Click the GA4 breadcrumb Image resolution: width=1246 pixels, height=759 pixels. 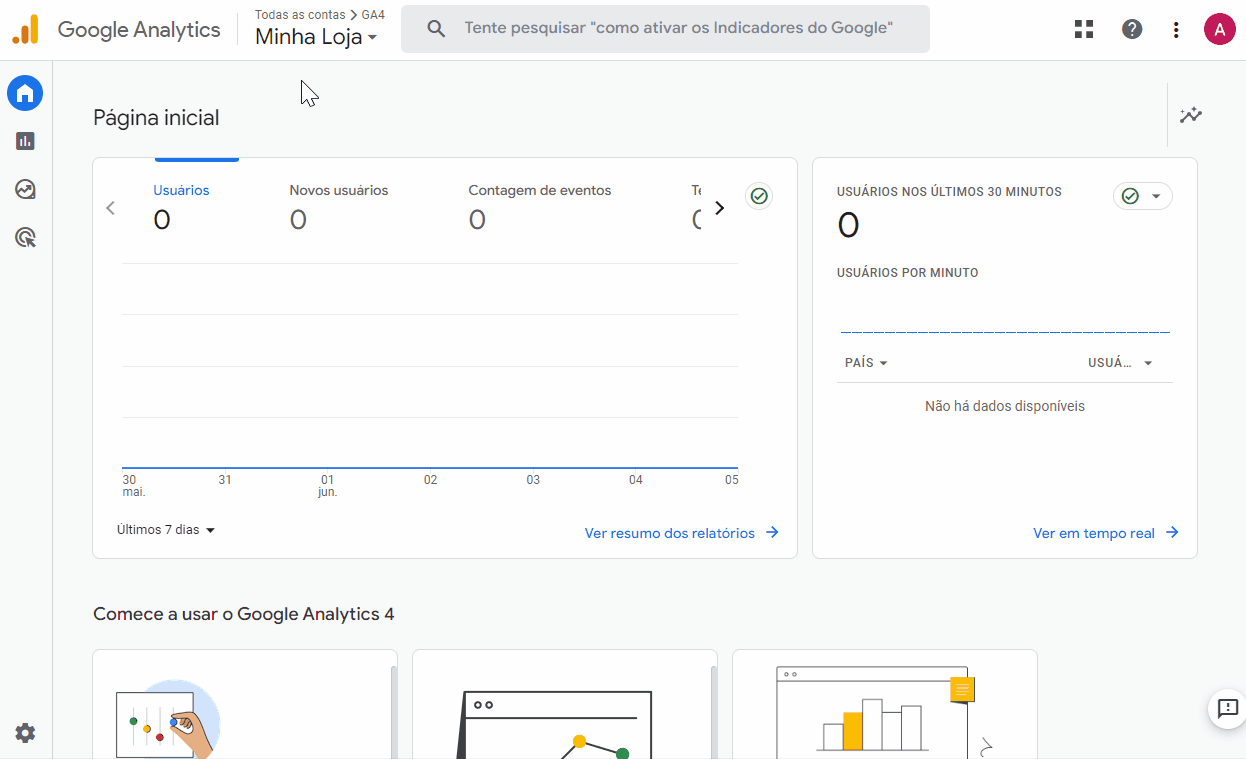coord(373,15)
